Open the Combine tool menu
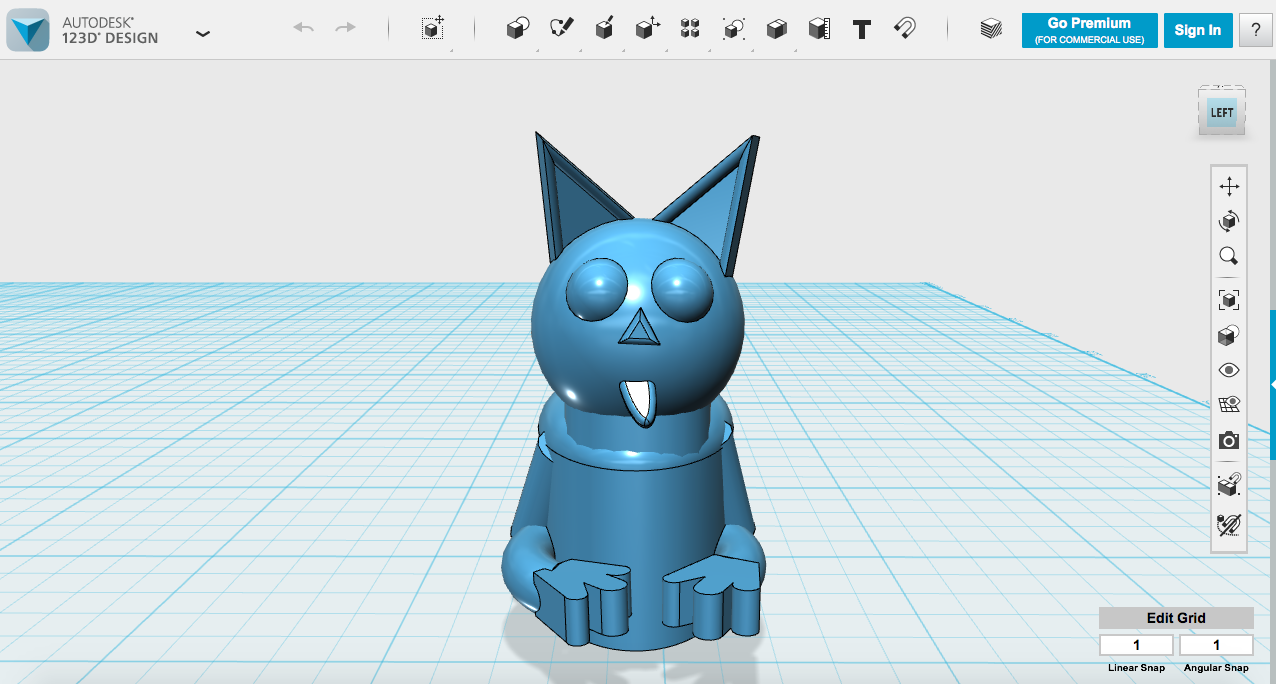The image size is (1276, 684). [x=776, y=28]
